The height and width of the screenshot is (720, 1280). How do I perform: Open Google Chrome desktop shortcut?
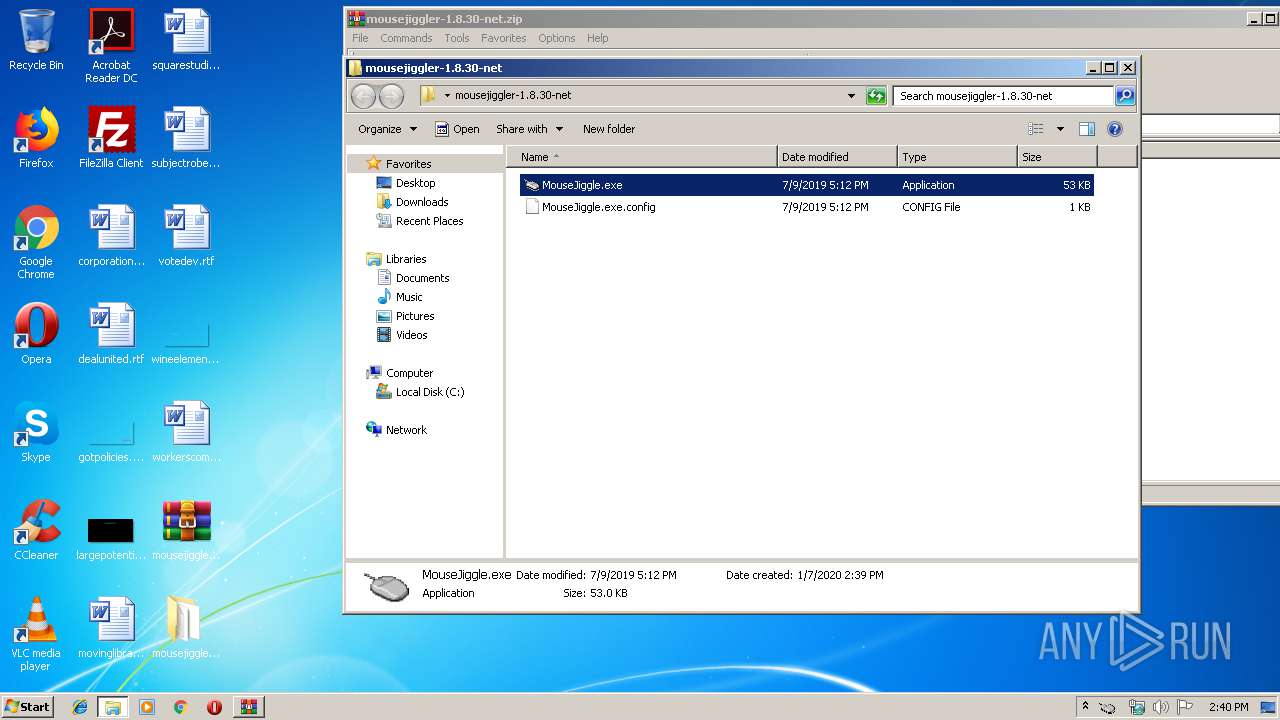click(x=36, y=242)
